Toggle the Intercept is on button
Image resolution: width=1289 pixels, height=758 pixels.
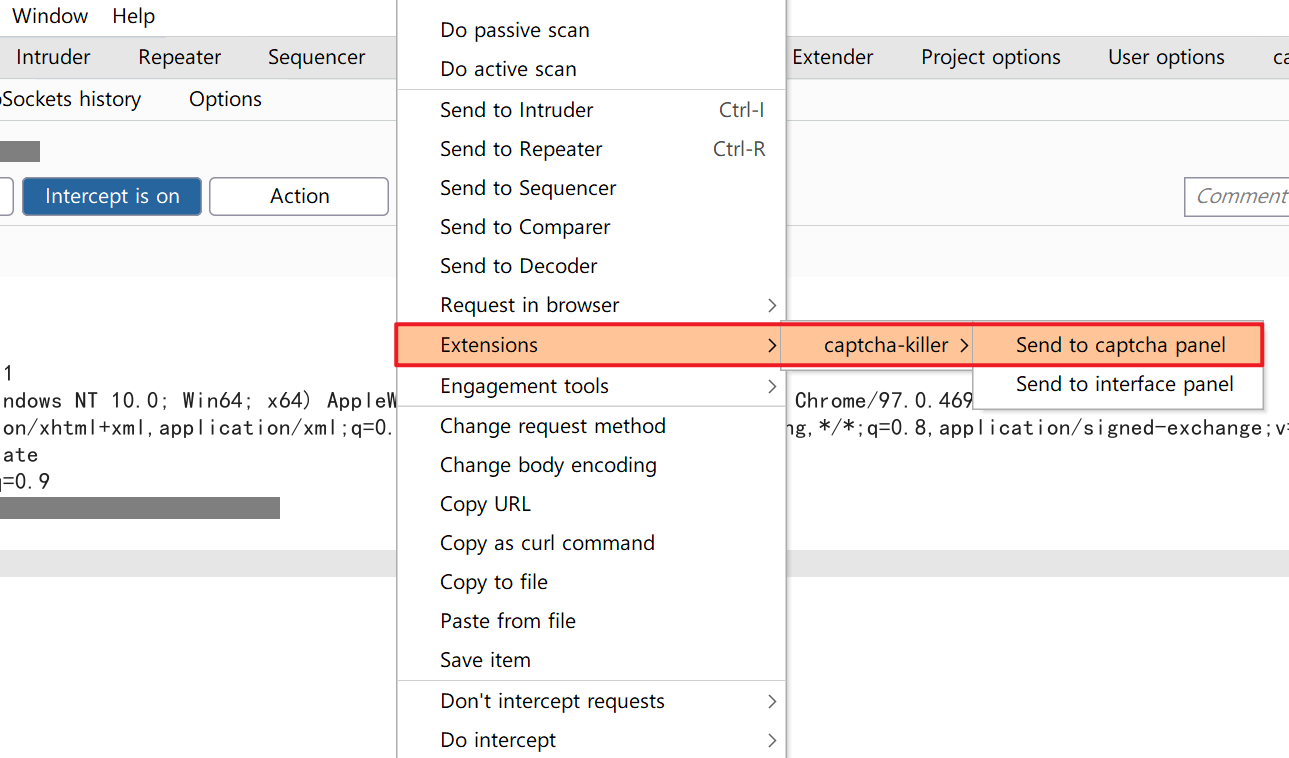click(112, 196)
